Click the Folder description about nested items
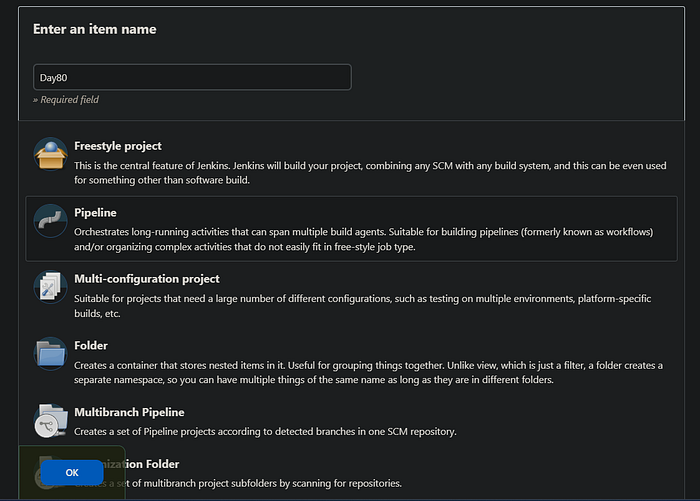The height and width of the screenshot is (501, 700). tap(368, 372)
